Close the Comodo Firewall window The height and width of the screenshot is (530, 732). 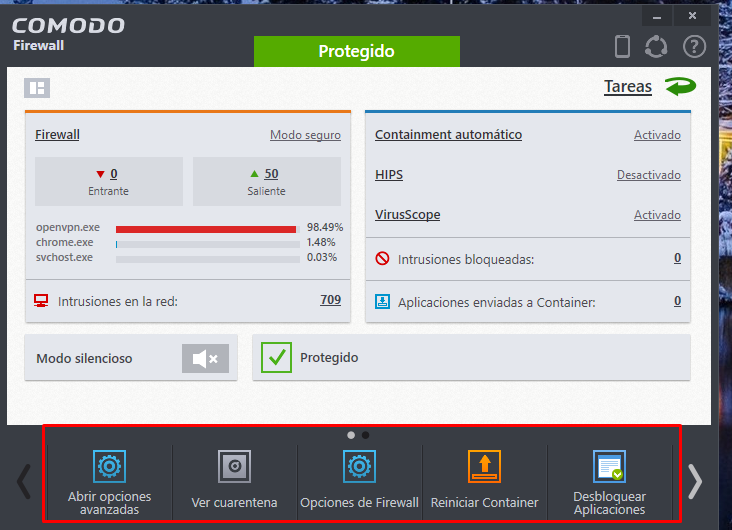(692, 16)
